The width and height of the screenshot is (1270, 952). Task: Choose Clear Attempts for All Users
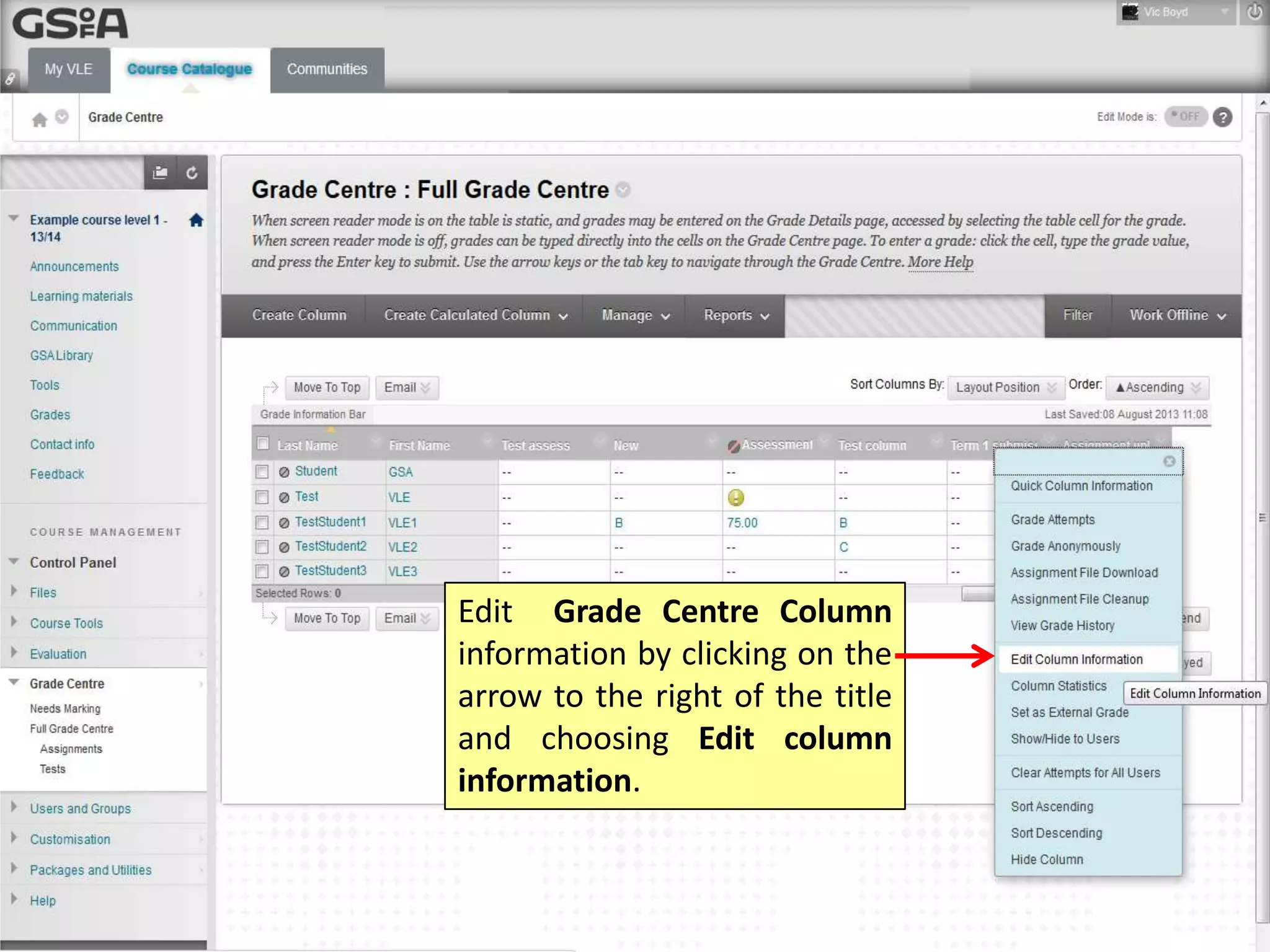point(1085,773)
